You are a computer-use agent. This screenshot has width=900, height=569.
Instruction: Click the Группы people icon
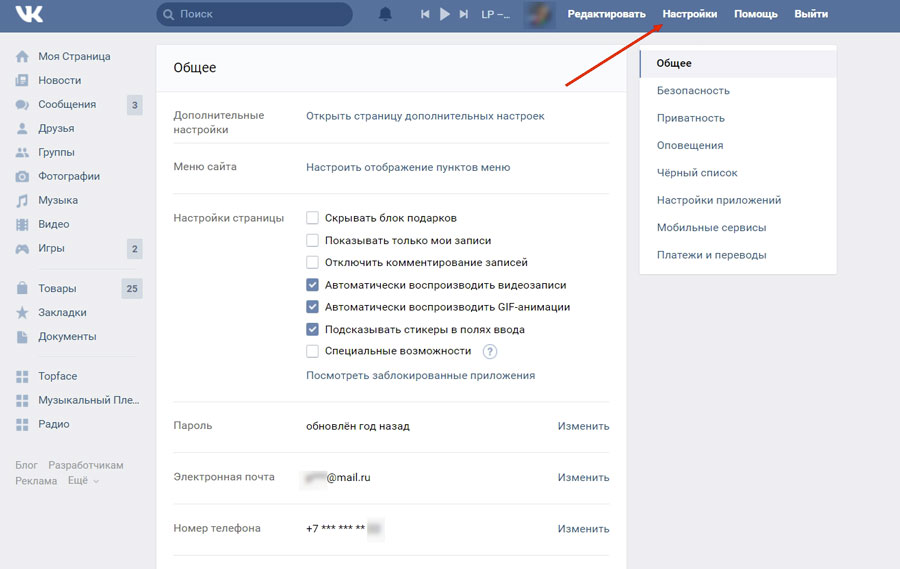pos(22,152)
